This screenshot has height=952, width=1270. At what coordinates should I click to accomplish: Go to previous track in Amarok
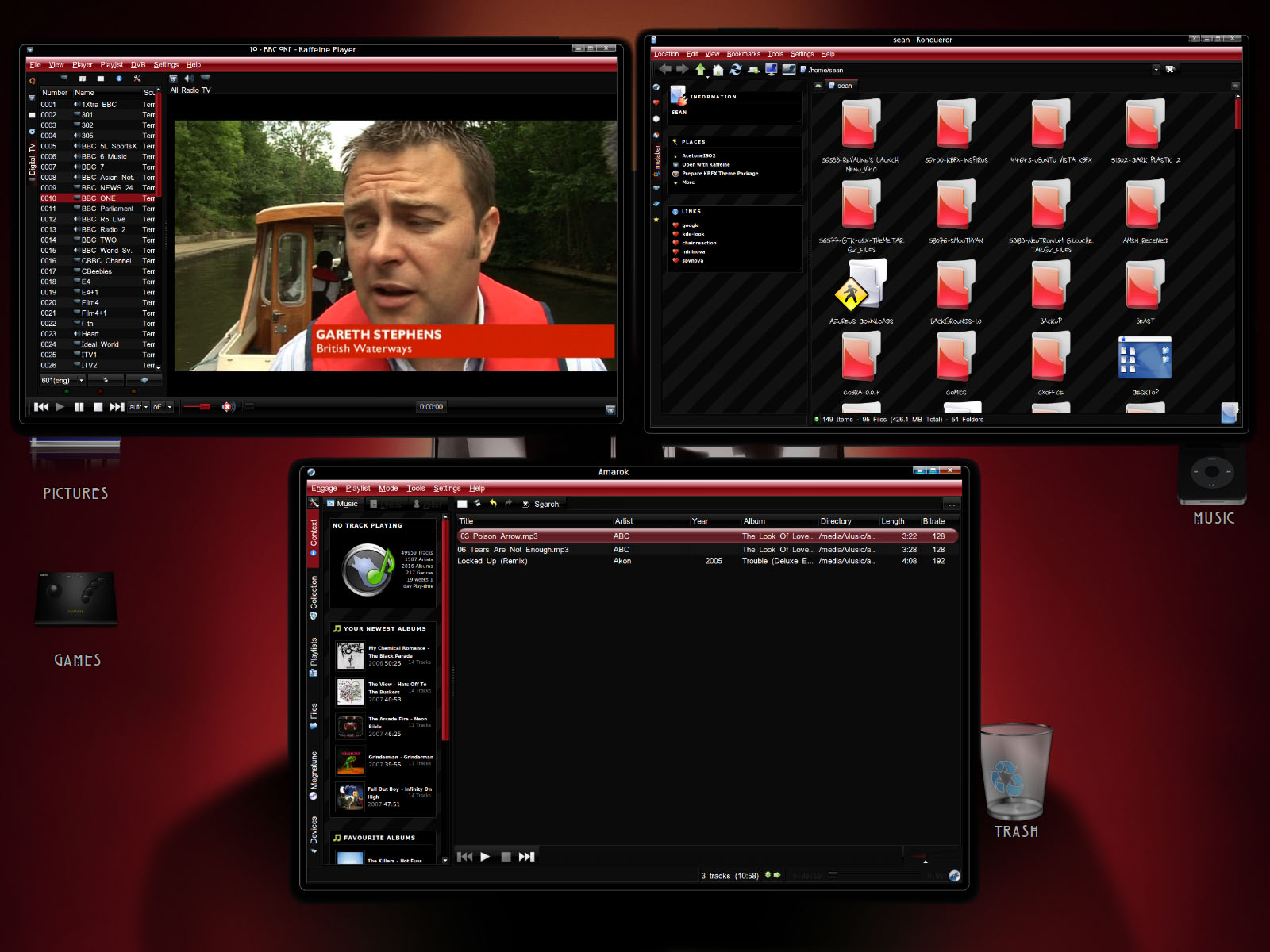pyautogui.click(x=465, y=857)
